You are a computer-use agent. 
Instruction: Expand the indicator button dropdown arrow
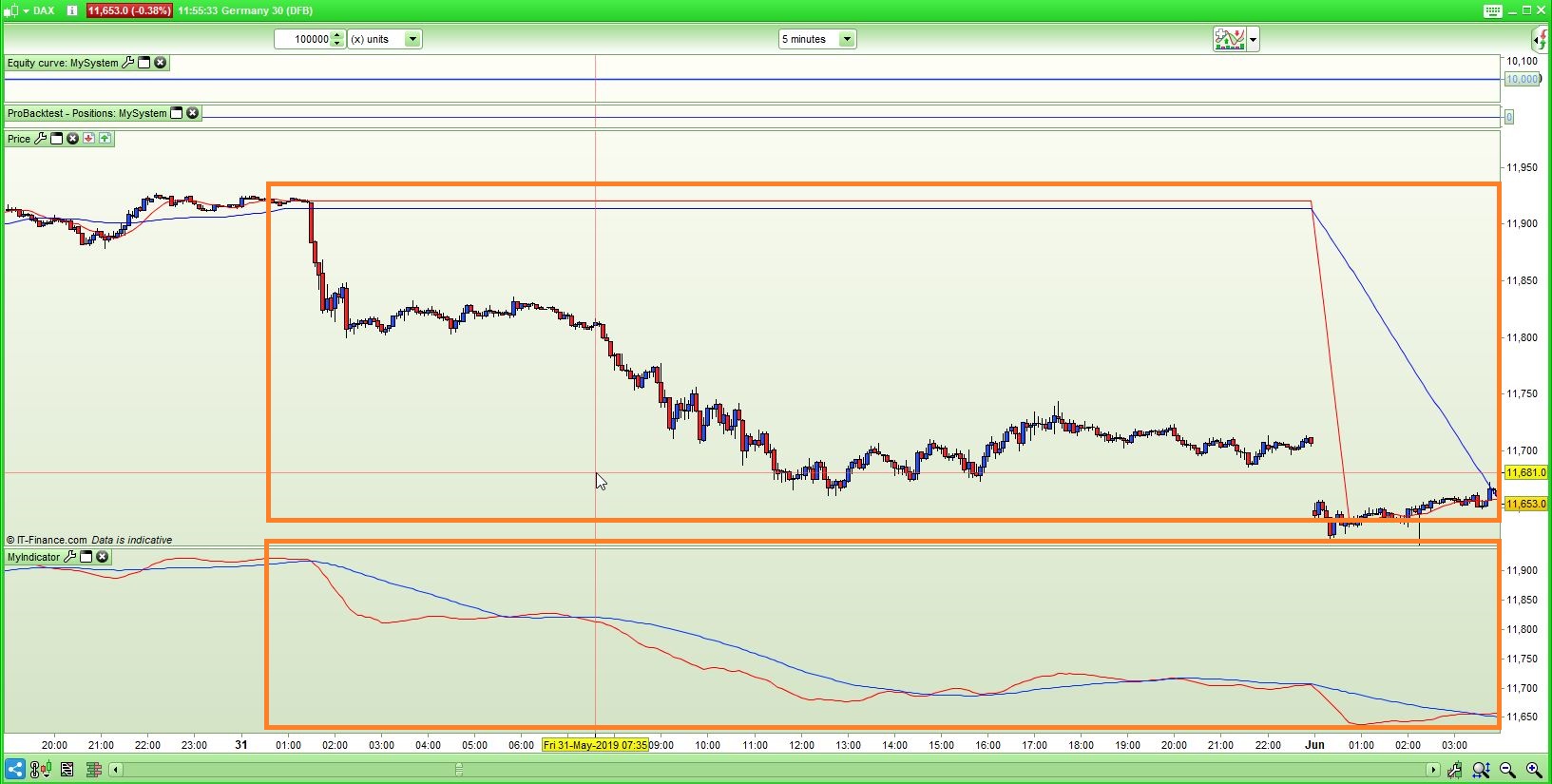[x=1254, y=39]
